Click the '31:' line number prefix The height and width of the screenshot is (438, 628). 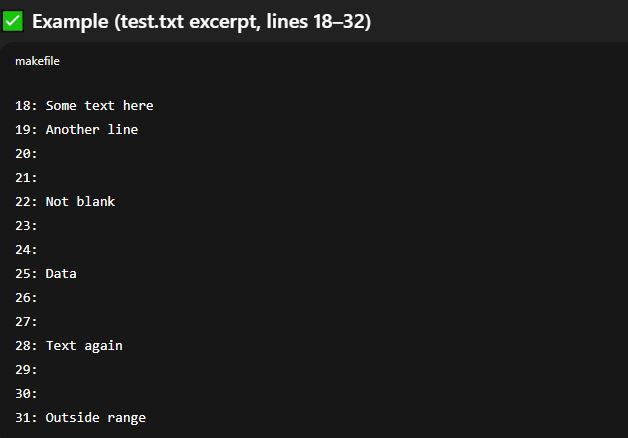point(26,417)
